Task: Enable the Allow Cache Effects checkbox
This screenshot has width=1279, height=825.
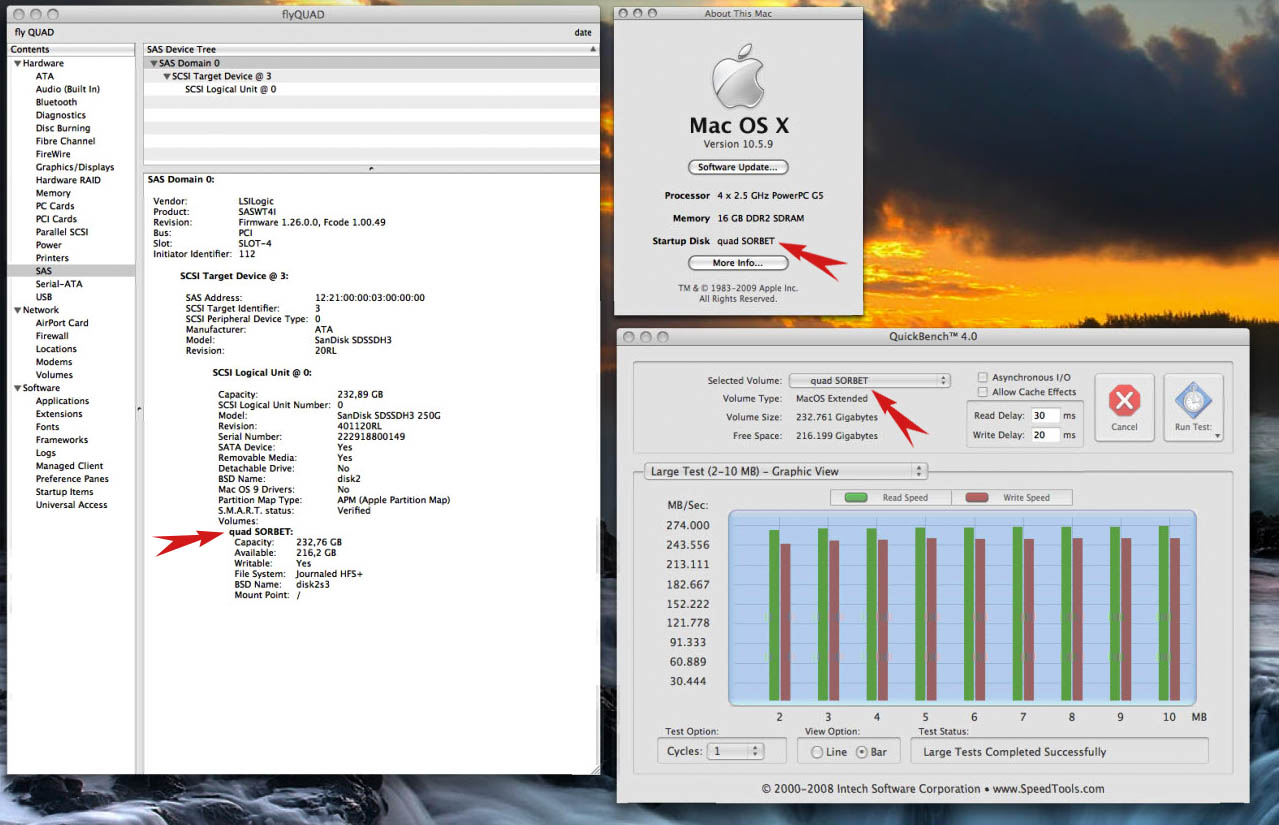Action: (983, 392)
